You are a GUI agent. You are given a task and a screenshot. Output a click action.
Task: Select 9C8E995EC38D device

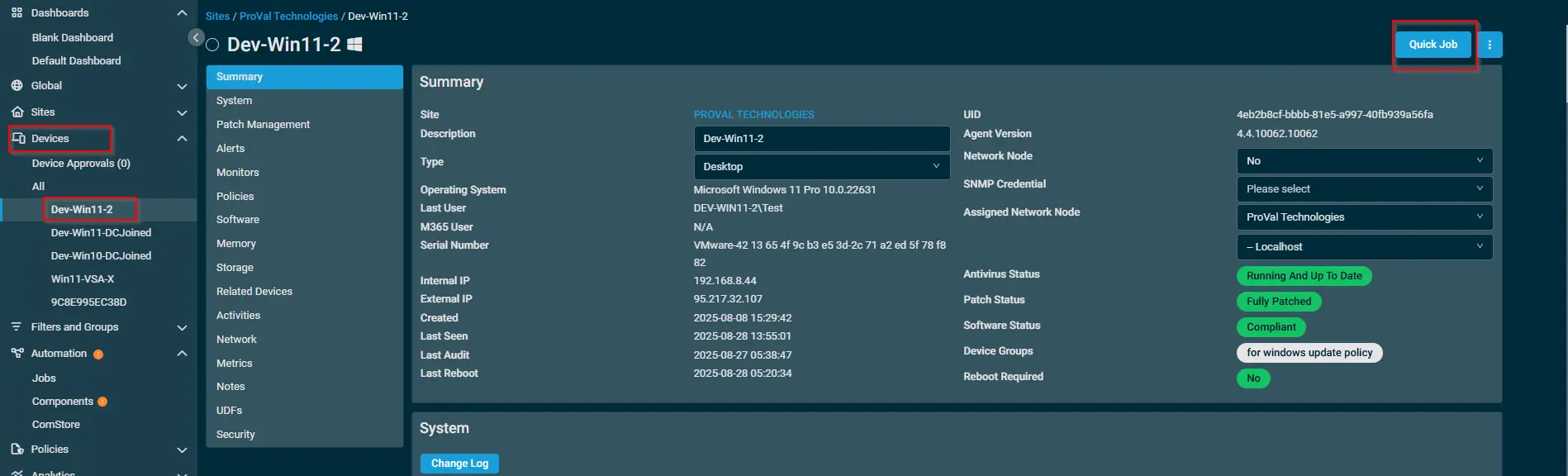click(x=88, y=302)
